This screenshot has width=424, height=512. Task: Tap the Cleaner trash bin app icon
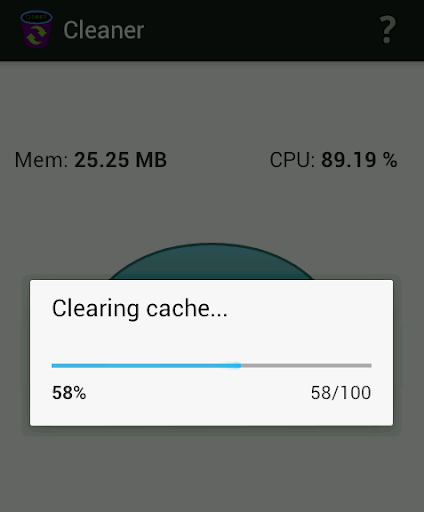coord(36,29)
